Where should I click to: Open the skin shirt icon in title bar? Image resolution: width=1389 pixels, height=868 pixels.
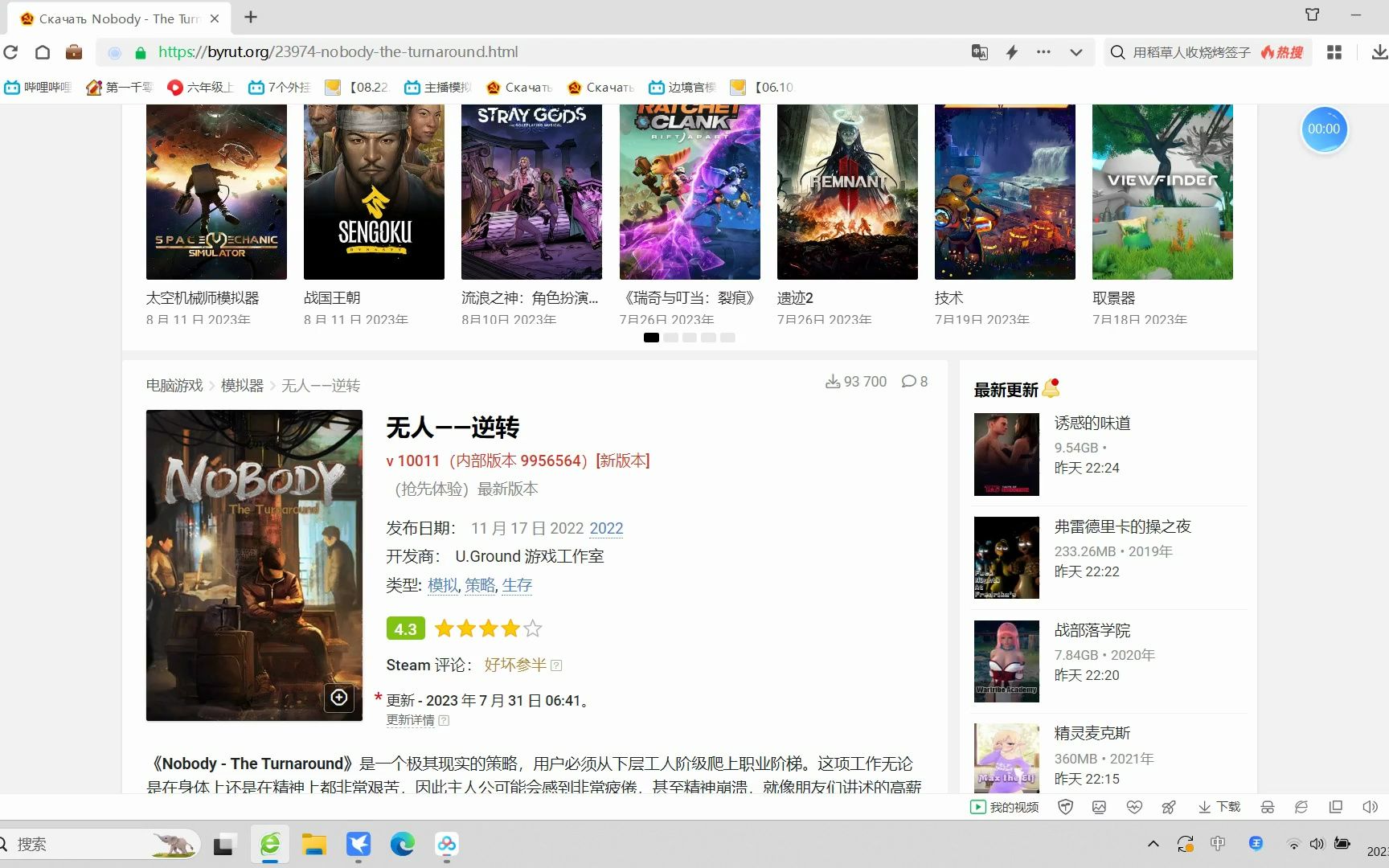1313,14
